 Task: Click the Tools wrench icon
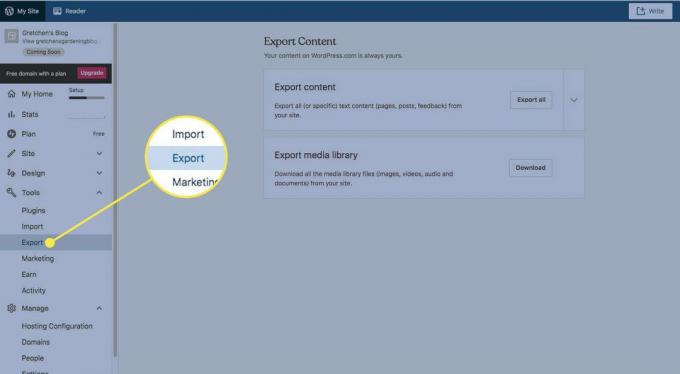(x=11, y=192)
